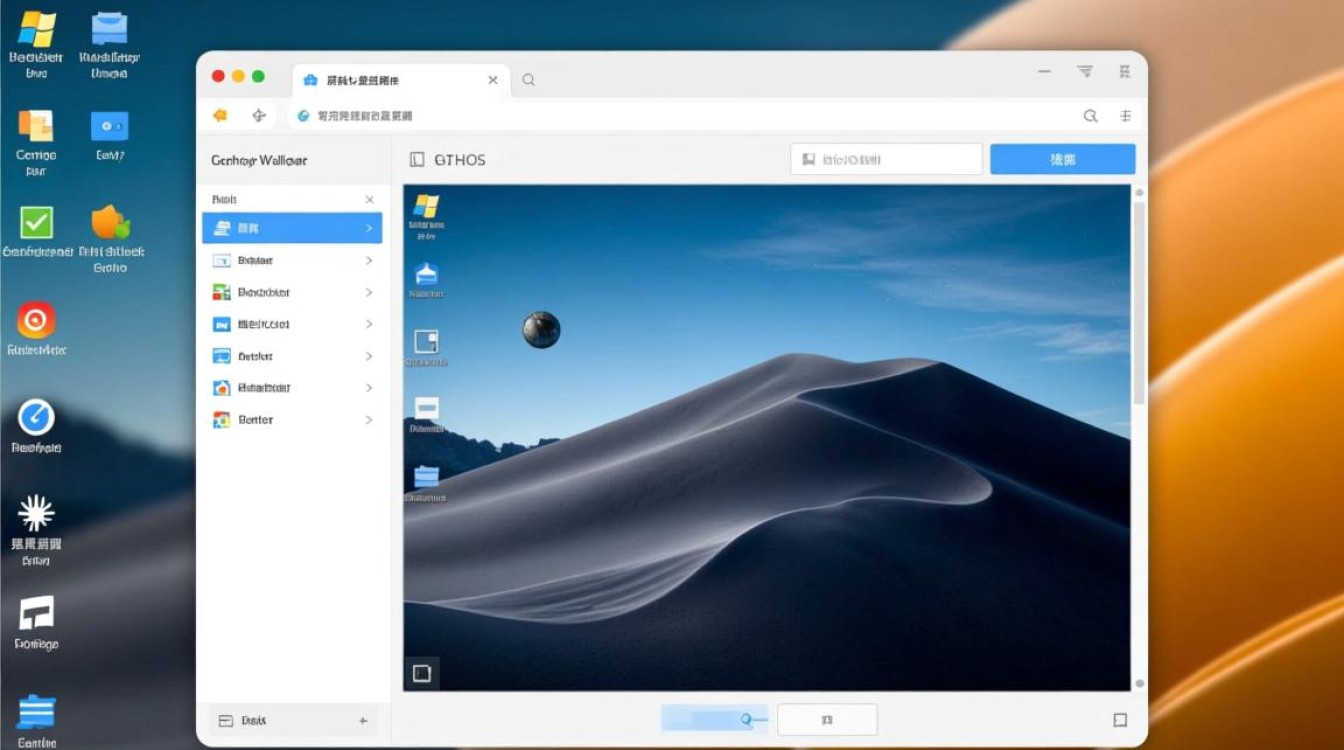Open the Windows logo icon inside preview
The image size is (1344, 750).
[426, 207]
